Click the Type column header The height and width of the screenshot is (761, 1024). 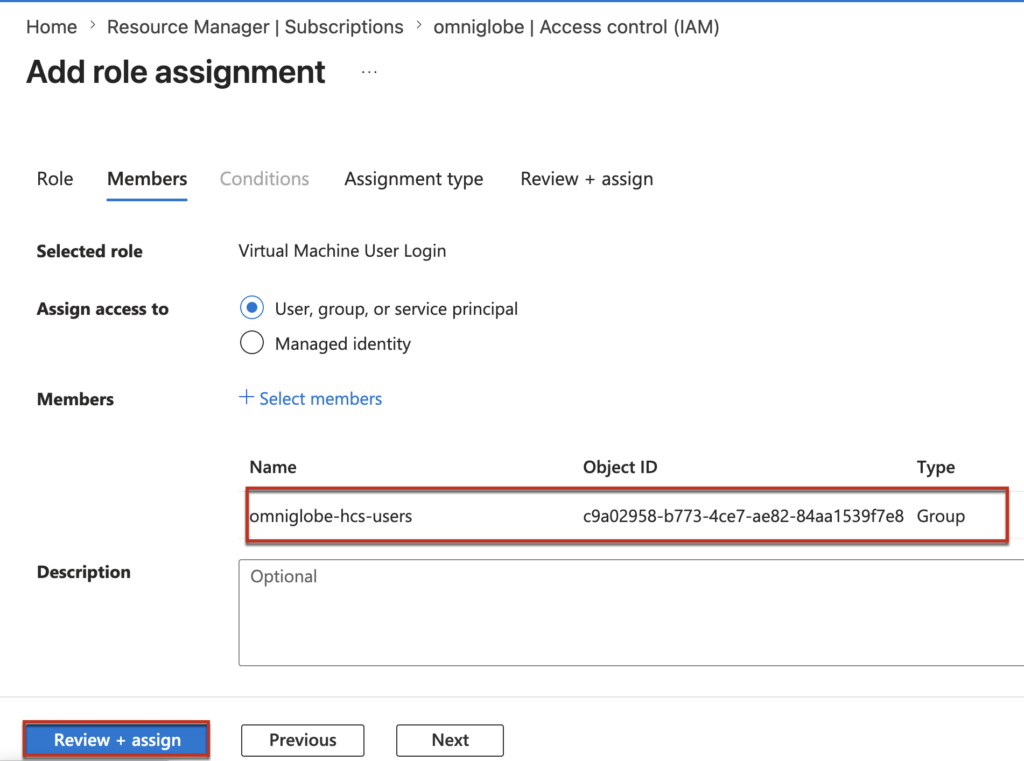935,467
